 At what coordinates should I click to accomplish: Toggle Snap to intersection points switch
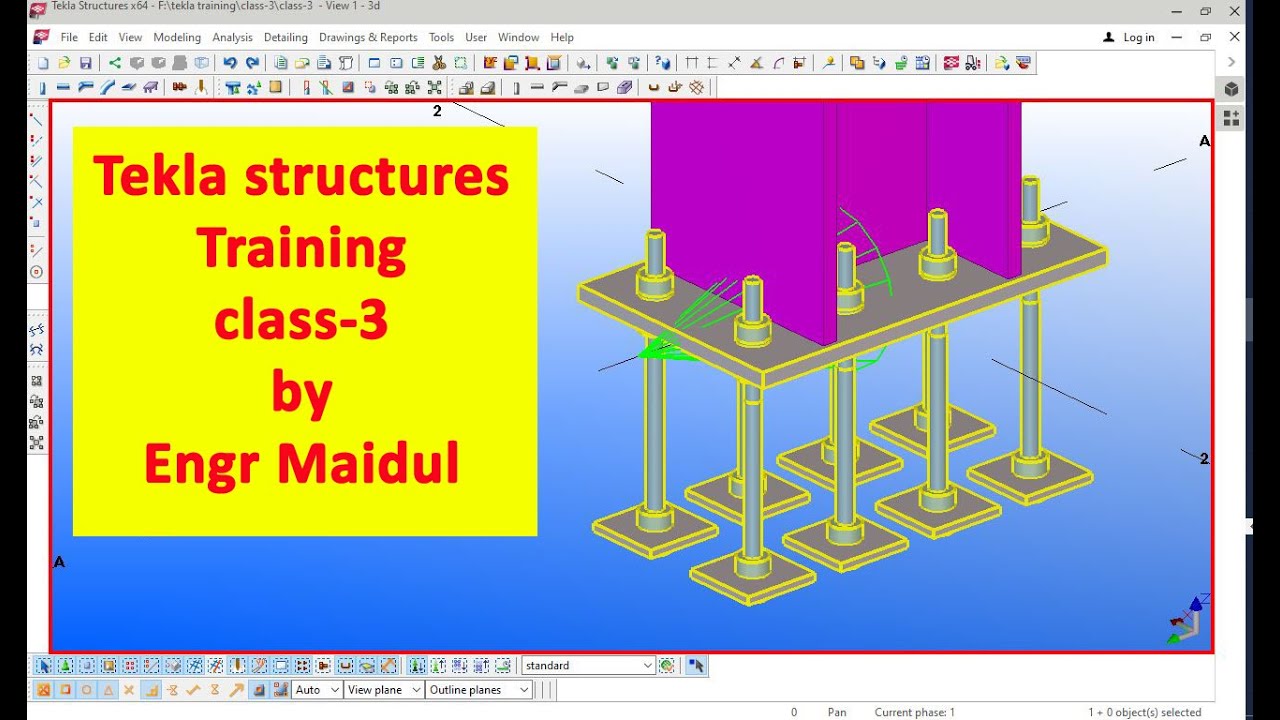tap(128, 689)
